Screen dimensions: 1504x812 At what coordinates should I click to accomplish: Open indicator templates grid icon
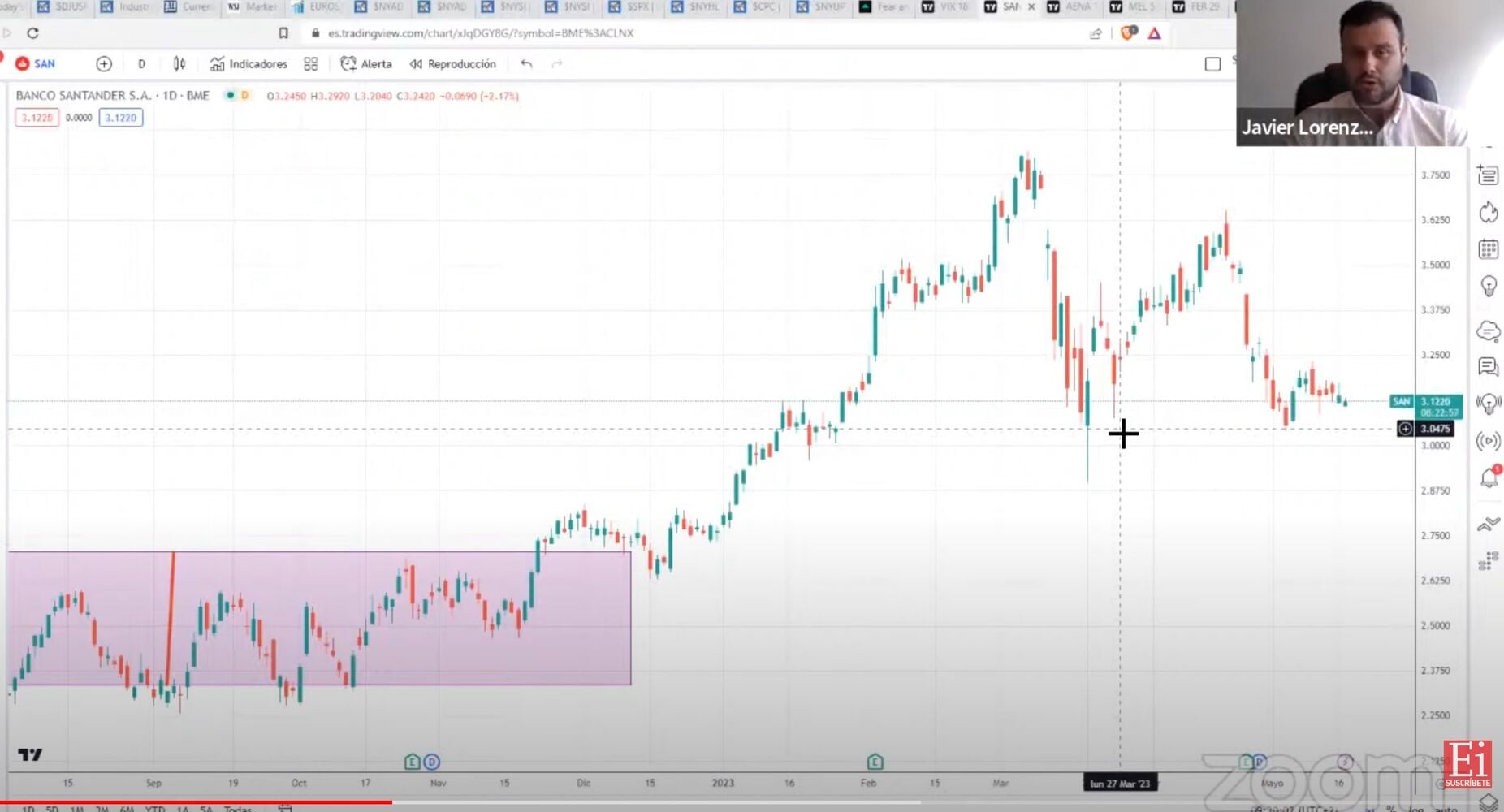point(310,63)
